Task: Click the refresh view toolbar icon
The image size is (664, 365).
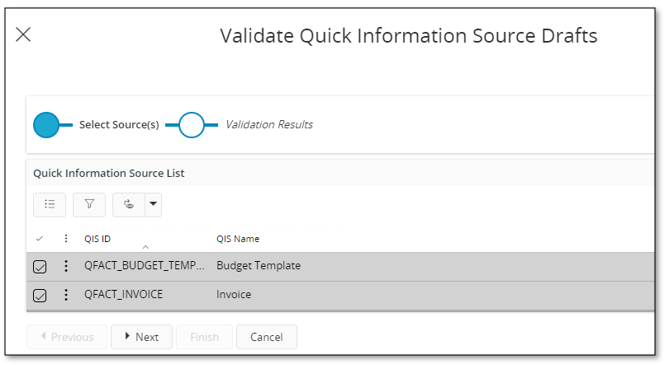Action: coord(129,205)
